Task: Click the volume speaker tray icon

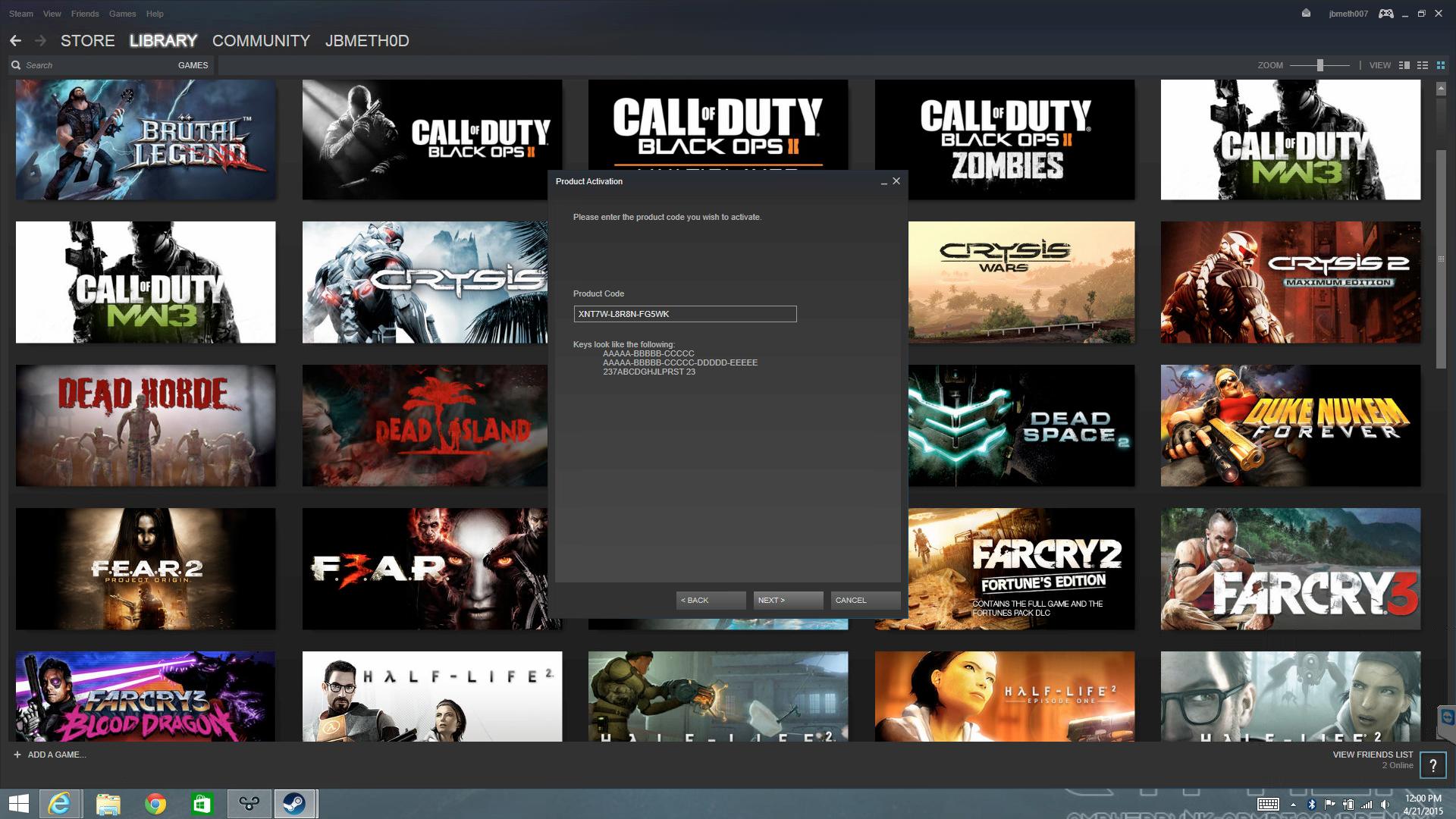Action: pyautogui.click(x=1385, y=804)
